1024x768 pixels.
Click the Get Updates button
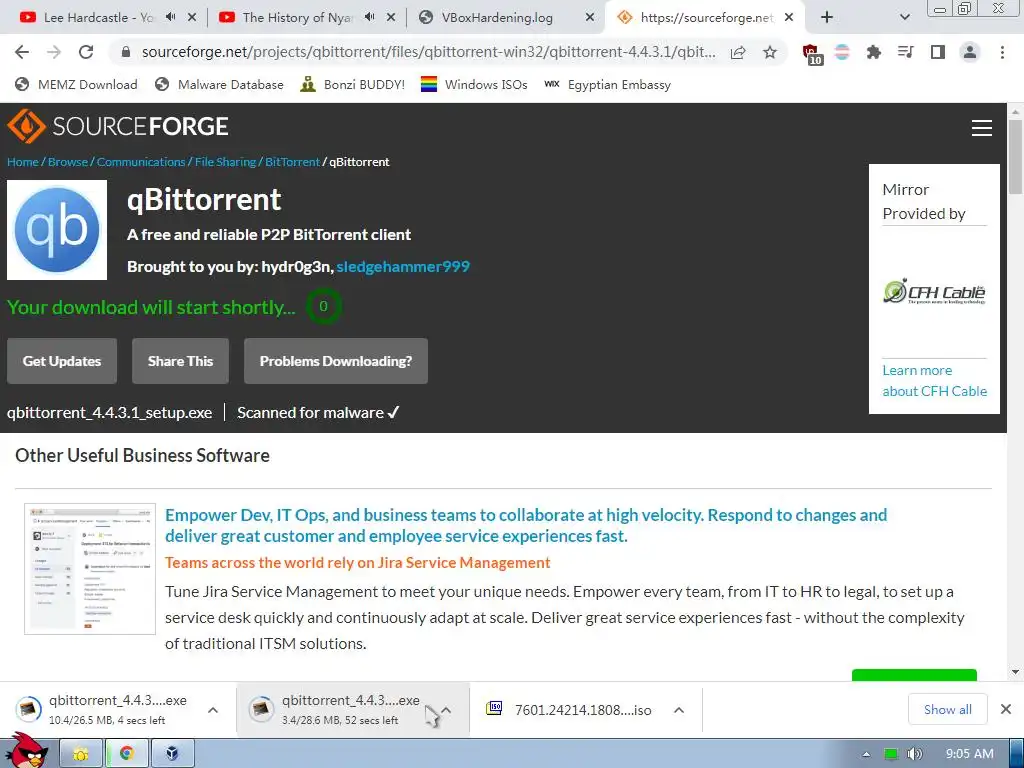coord(62,361)
